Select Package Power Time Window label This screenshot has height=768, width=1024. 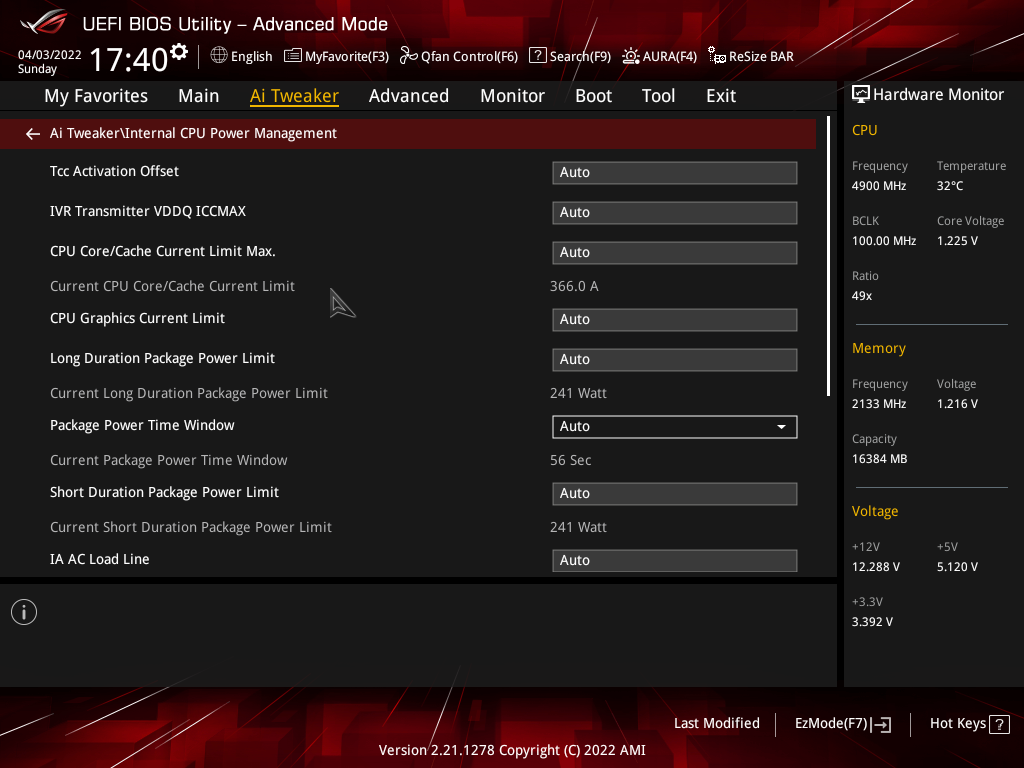click(142, 425)
